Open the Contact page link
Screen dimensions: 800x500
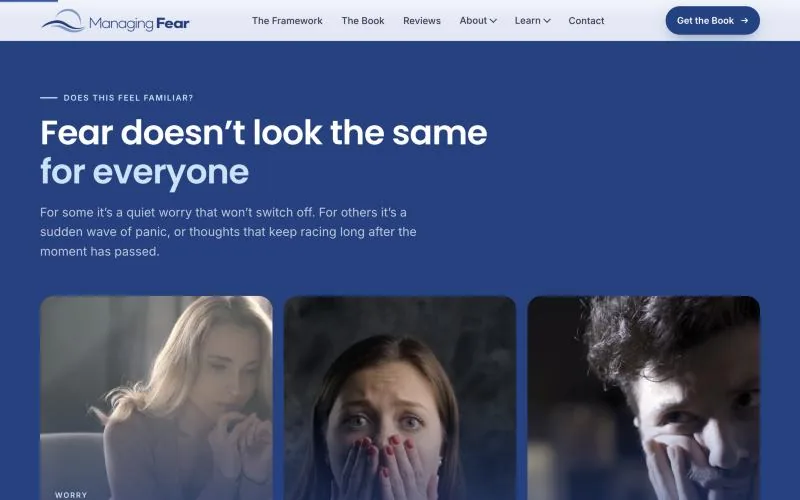(x=586, y=21)
